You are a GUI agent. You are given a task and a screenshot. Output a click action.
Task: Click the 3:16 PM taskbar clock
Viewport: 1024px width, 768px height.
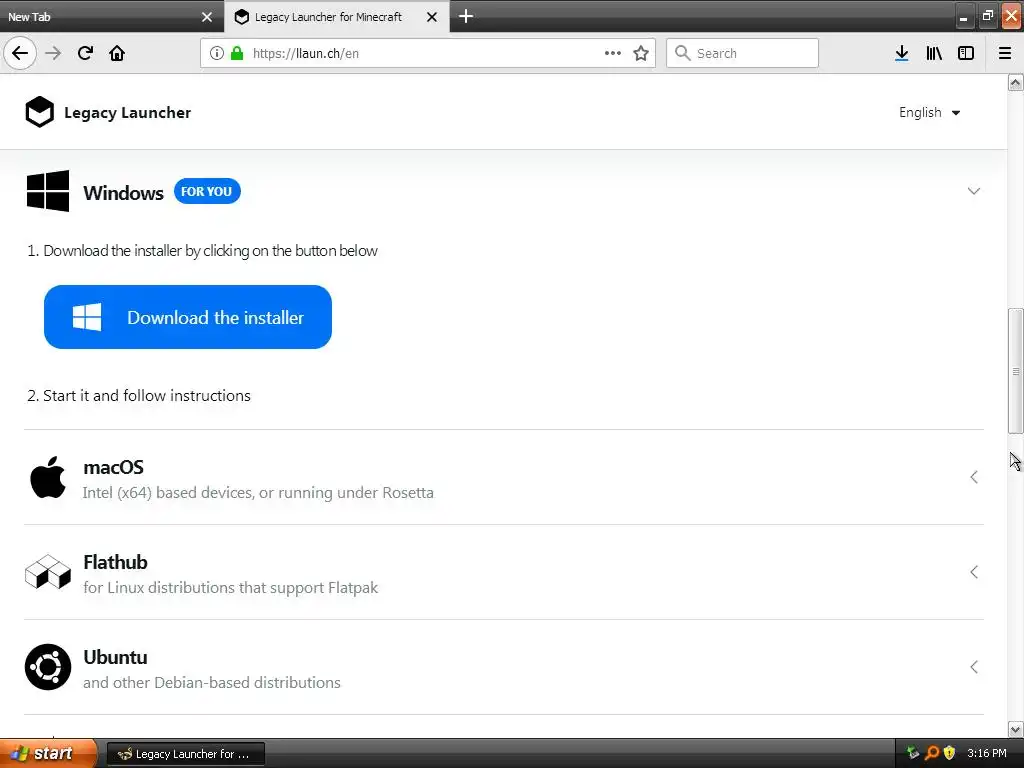[987, 753]
